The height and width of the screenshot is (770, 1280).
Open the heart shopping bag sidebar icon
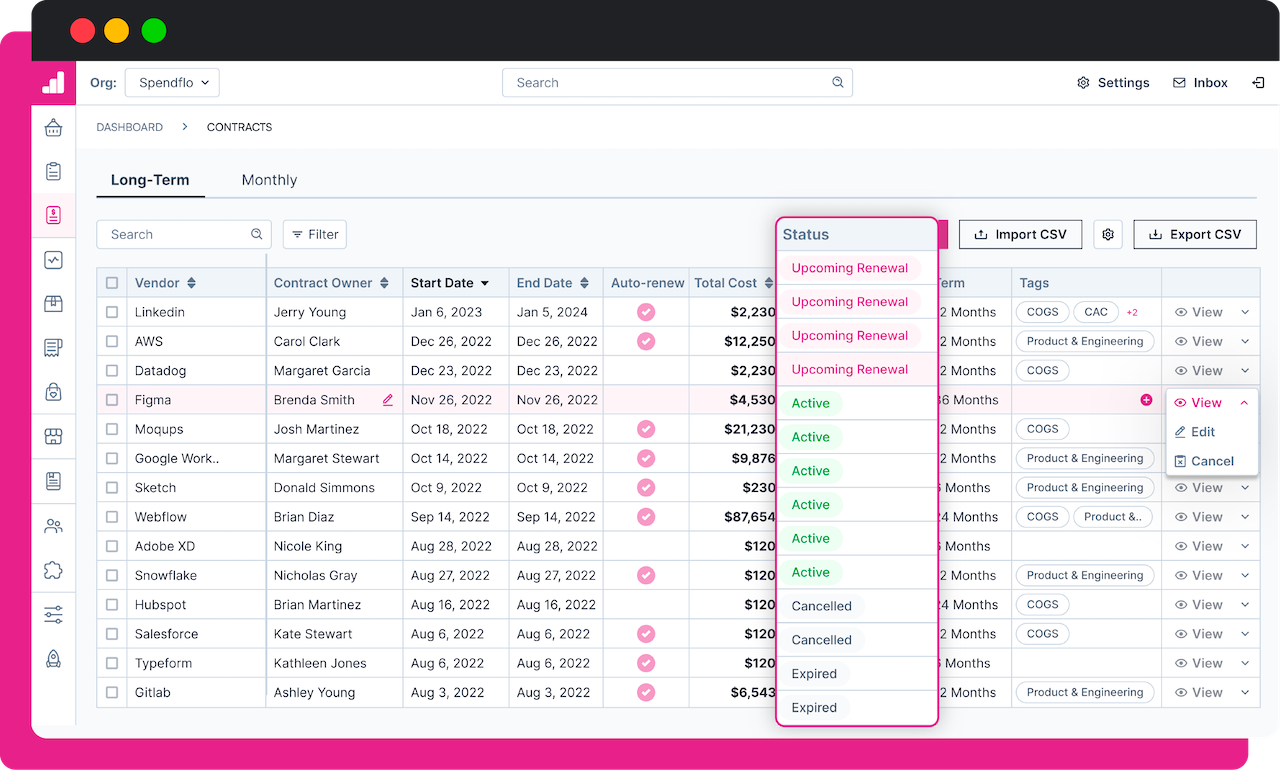[53, 392]
